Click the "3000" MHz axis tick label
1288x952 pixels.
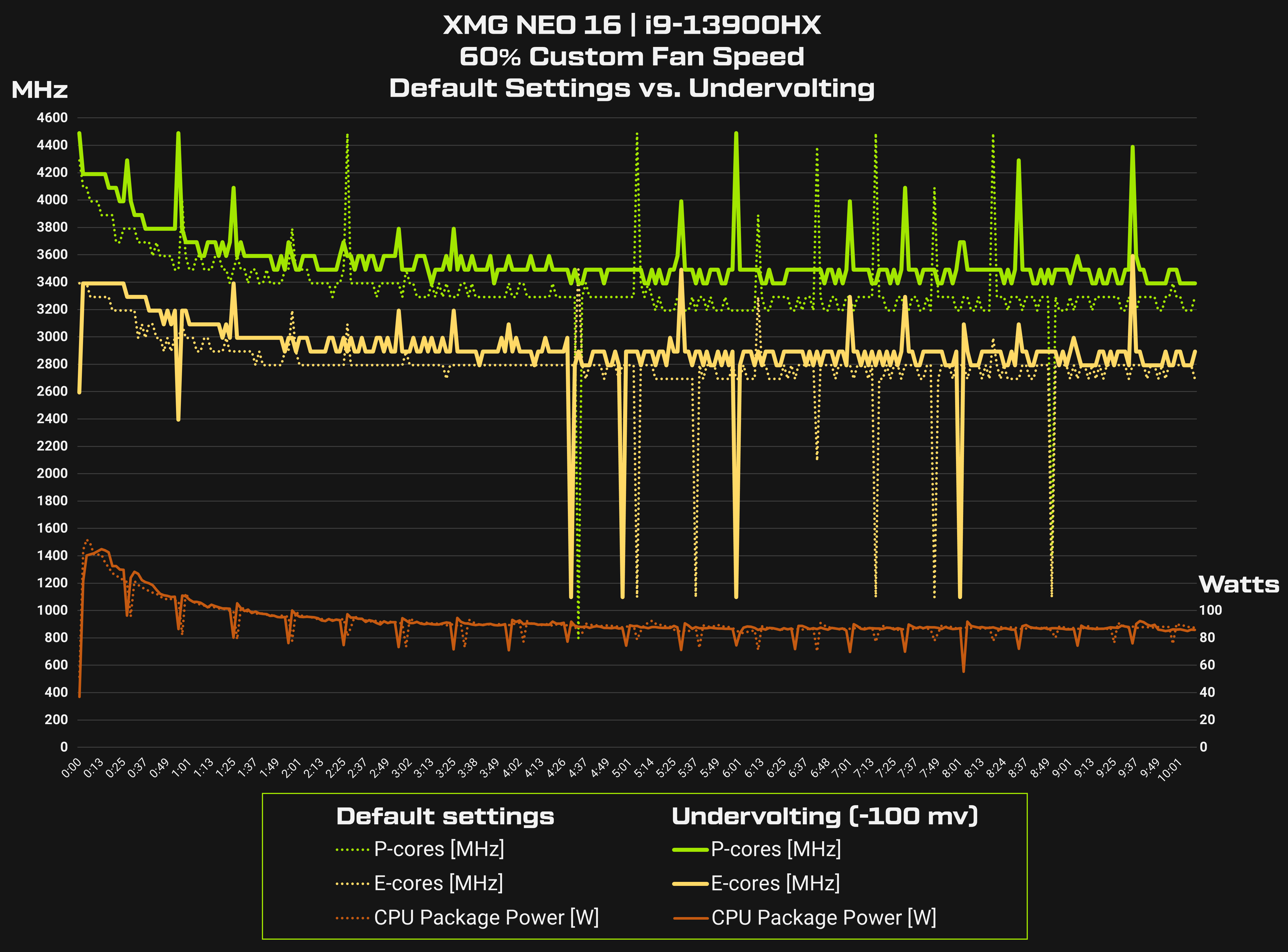(52, 337)
